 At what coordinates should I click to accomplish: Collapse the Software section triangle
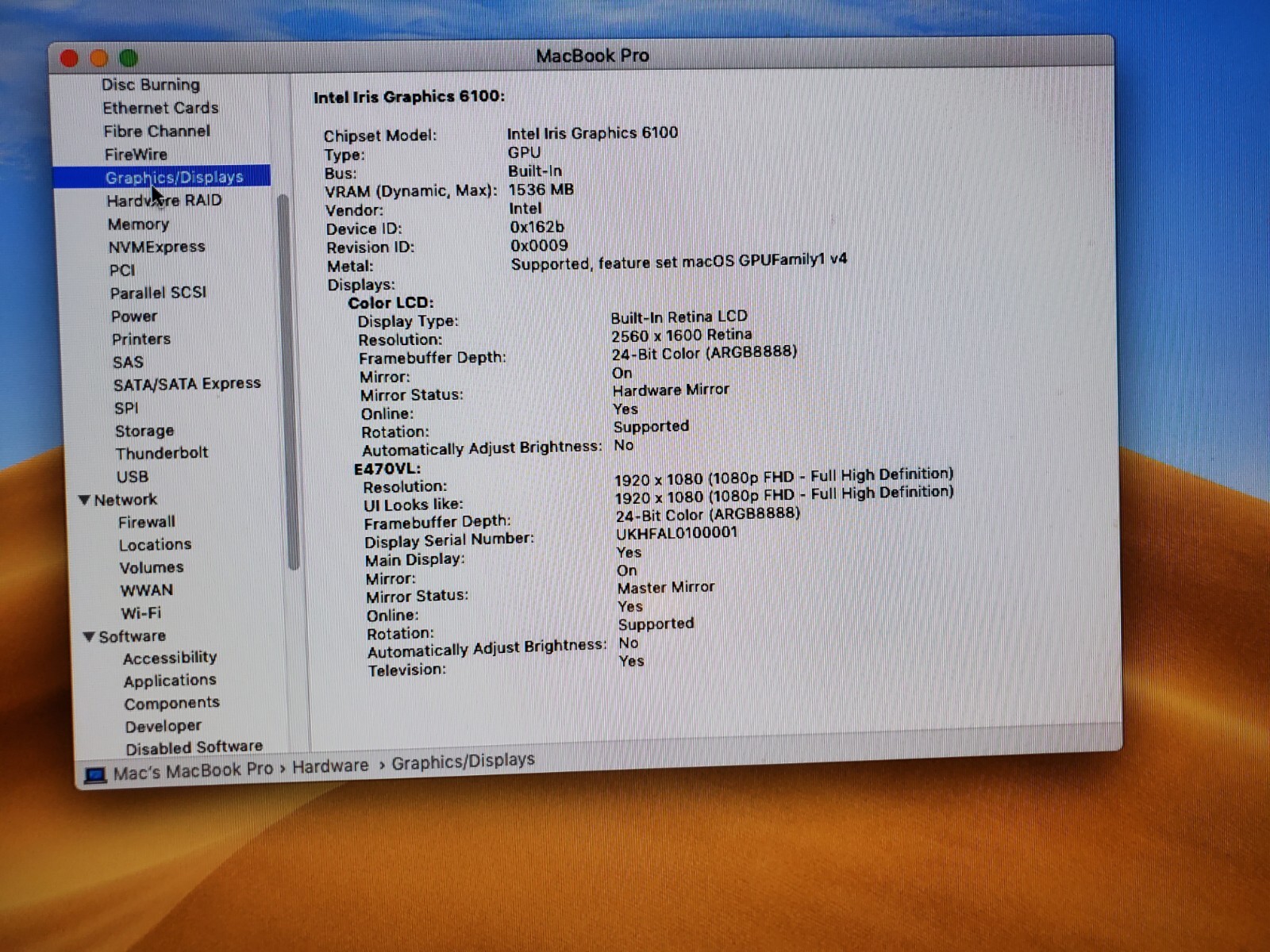point(89,636)
